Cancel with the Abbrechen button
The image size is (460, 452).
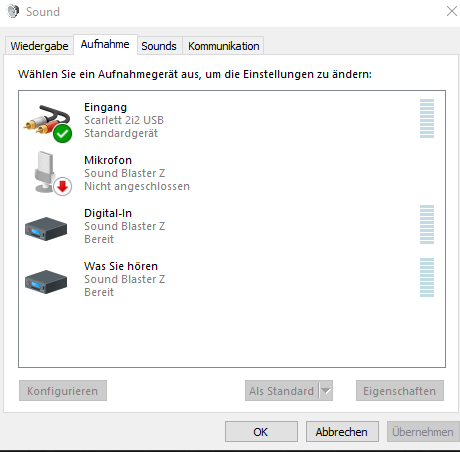pyautogui.click(x=342, y=432)
